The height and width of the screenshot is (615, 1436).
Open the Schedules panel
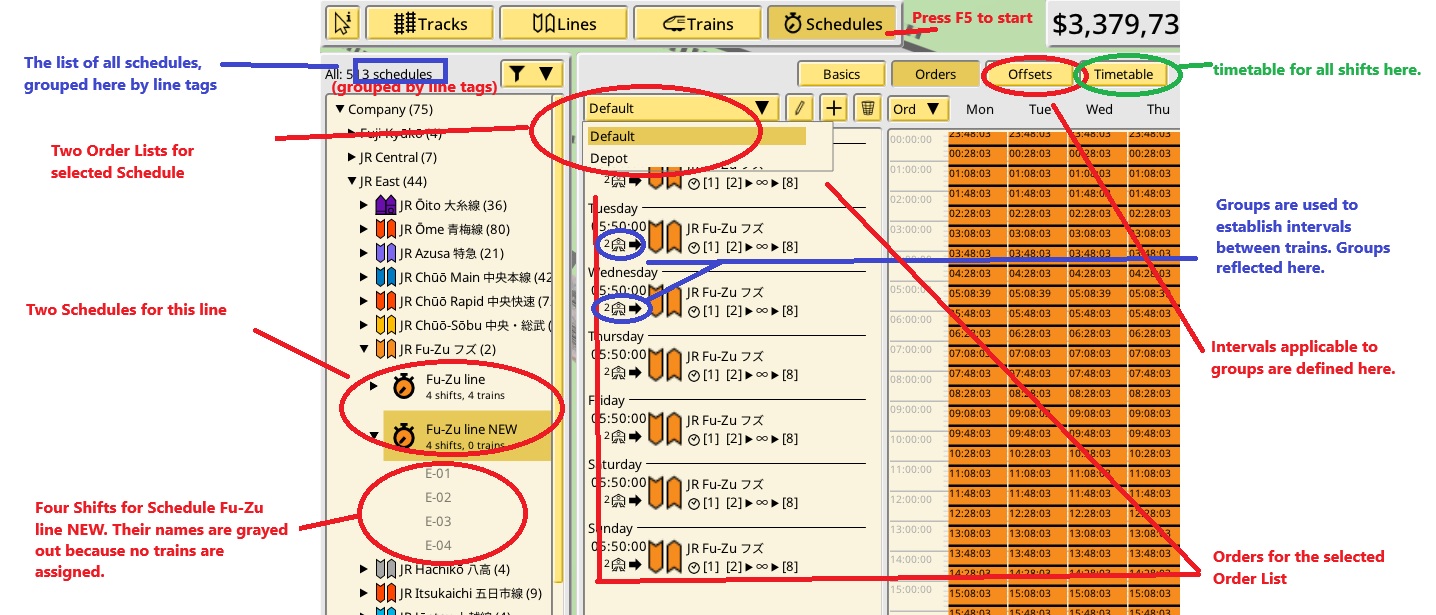pos(831,23)
